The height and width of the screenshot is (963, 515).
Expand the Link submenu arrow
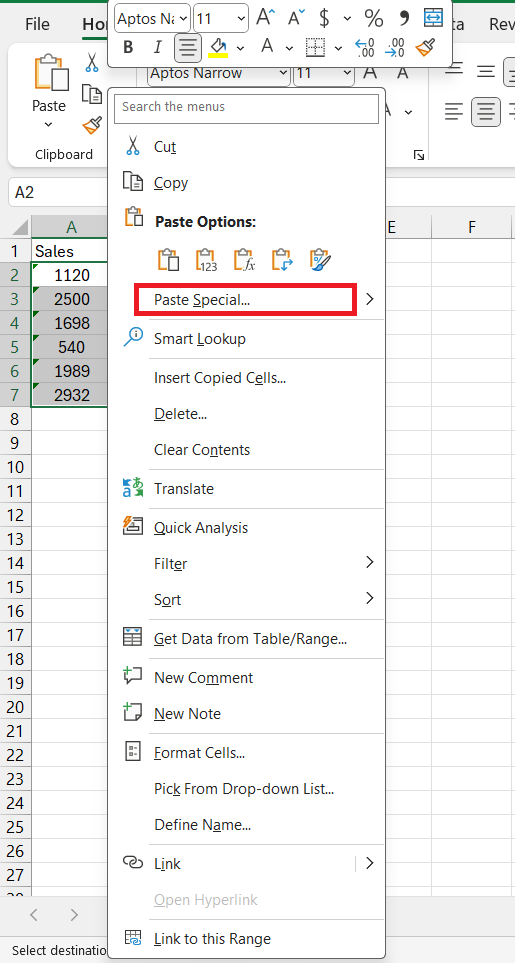[x=370, y=863]
